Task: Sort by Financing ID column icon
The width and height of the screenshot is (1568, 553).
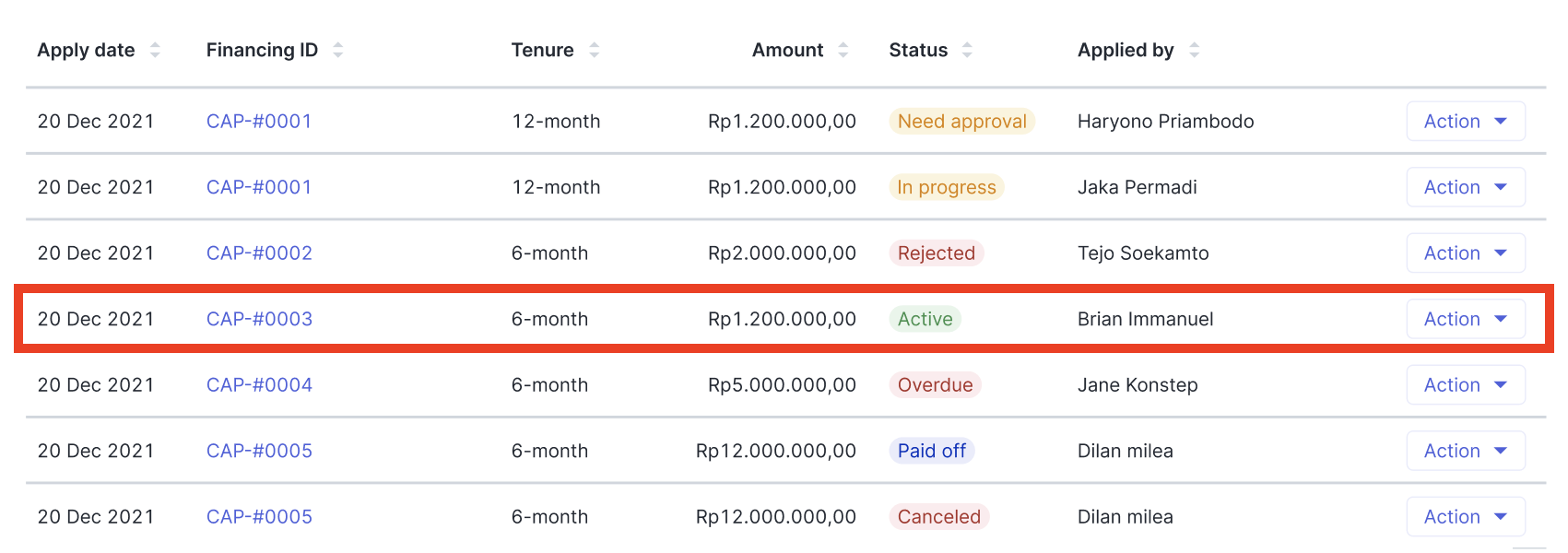Action: [338, 50]
